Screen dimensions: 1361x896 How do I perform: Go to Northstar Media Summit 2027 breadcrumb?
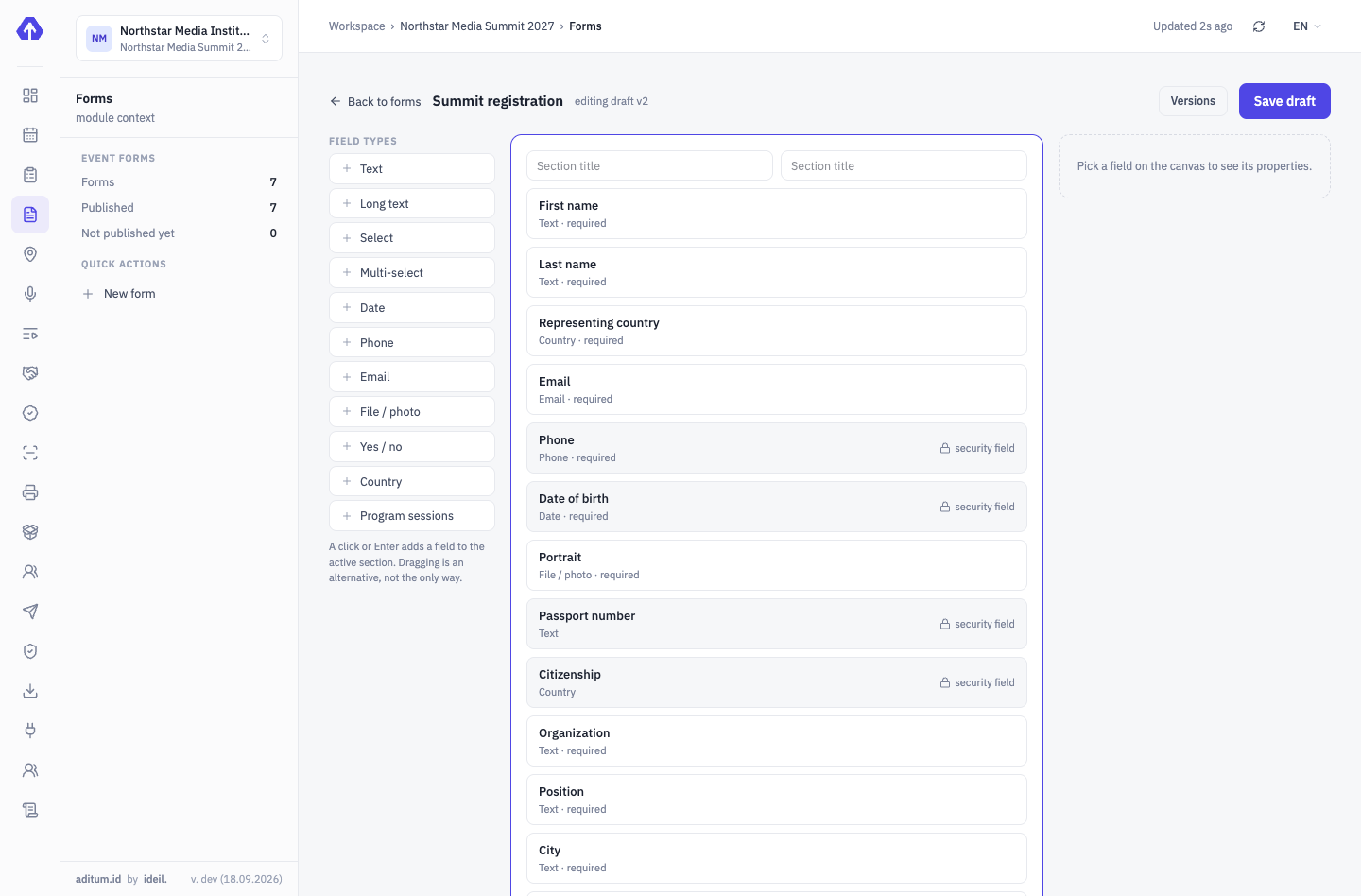click(x=477, y=26)
